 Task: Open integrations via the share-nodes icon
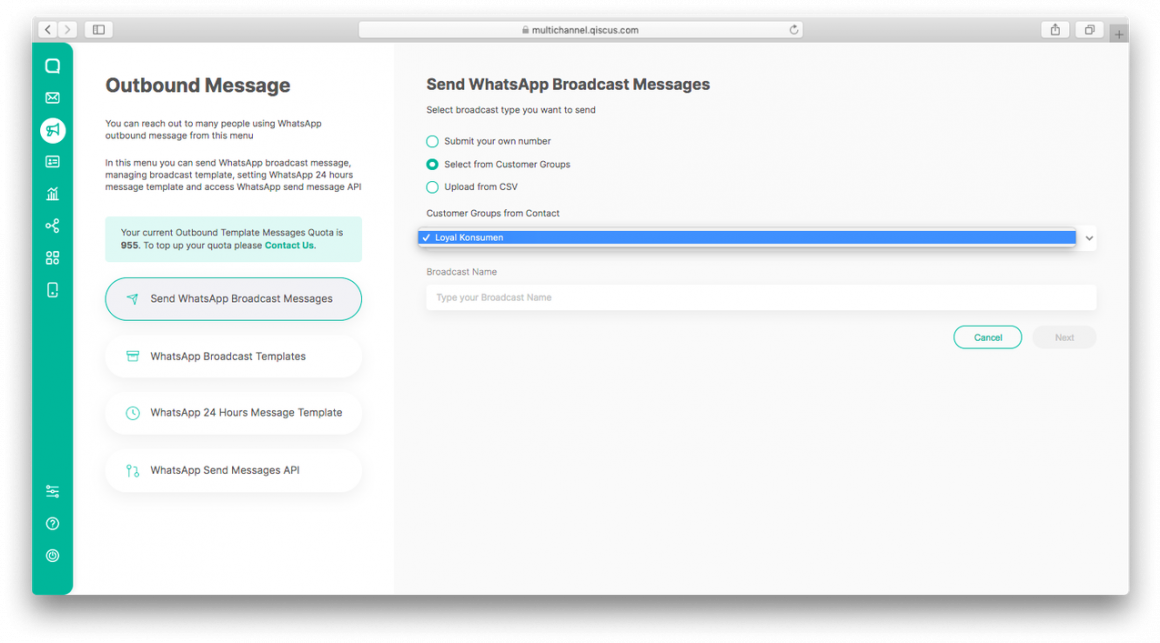pyautogui.click(x=52, y=225)
